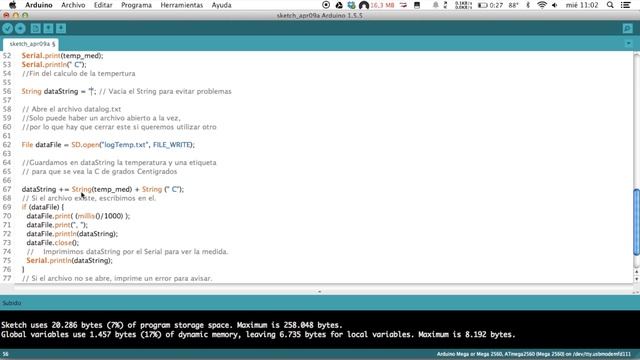Click console line Global variables use 1.457 bytes
This screenshot has height=360, width=640.
[258, 334]
